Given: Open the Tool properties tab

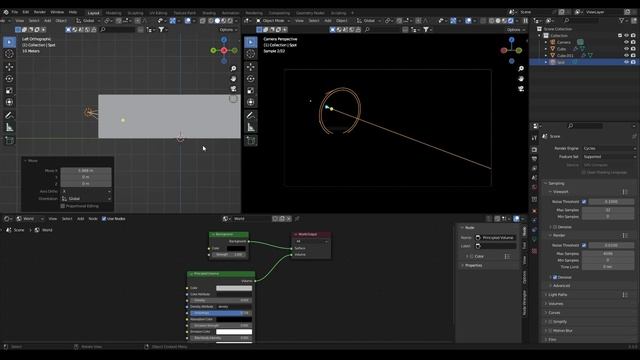Looking at the screenshot, I should pos(534,138).
